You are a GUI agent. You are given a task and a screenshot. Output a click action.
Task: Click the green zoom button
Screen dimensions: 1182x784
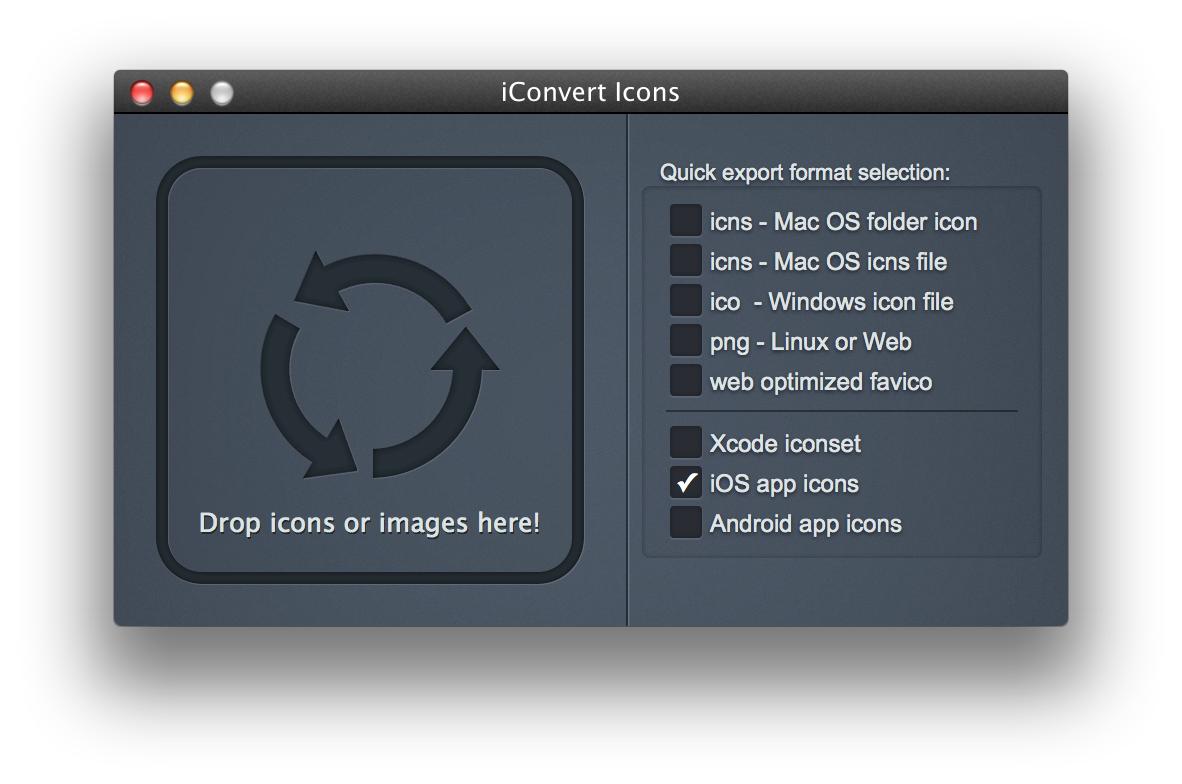[219, 92]
